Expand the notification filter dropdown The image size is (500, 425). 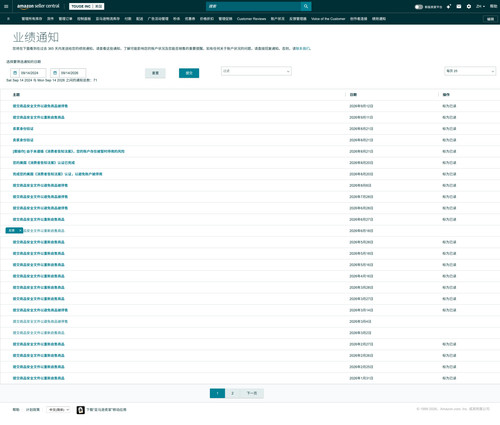click(x=256, y=71)
